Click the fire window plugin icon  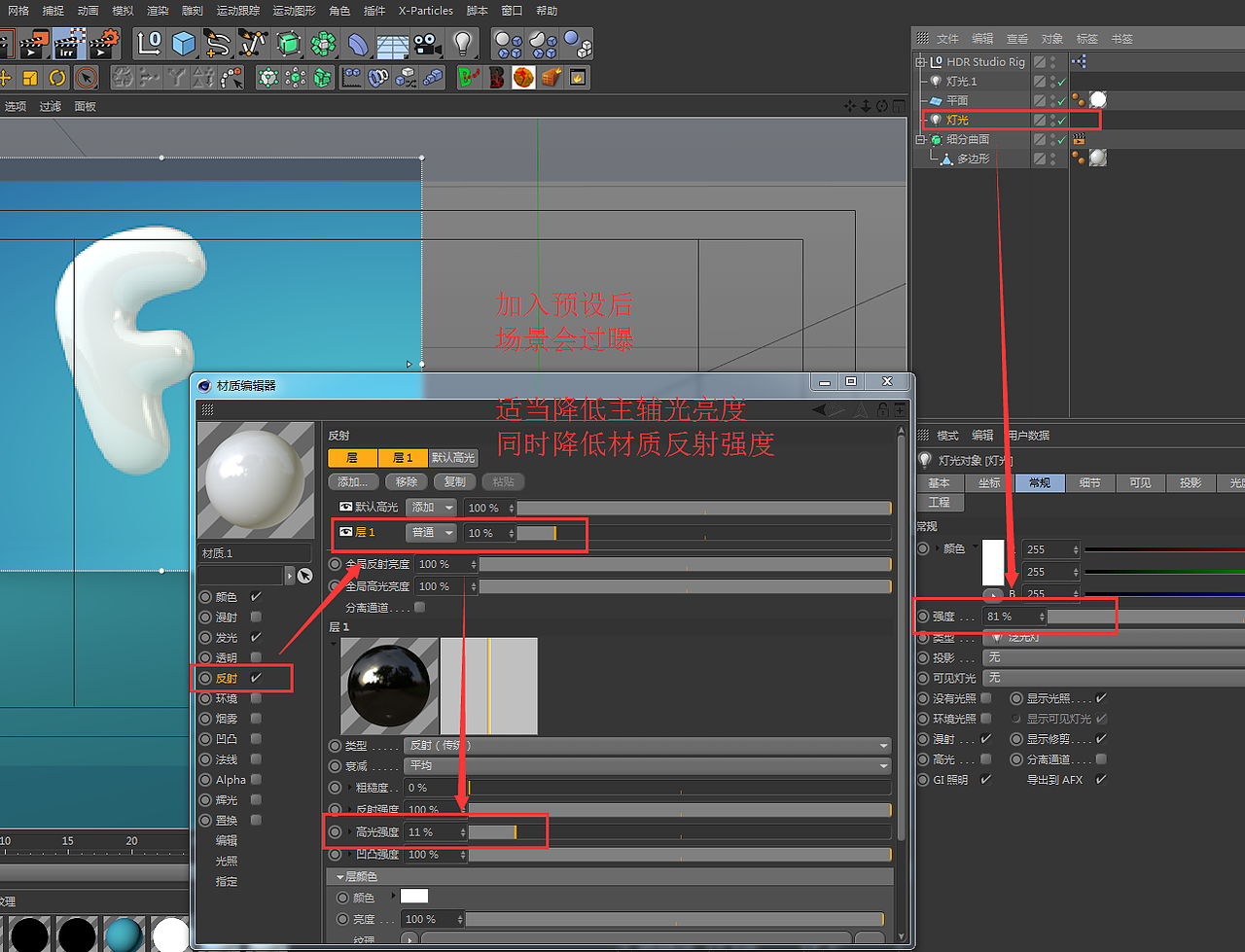(578, 77)
